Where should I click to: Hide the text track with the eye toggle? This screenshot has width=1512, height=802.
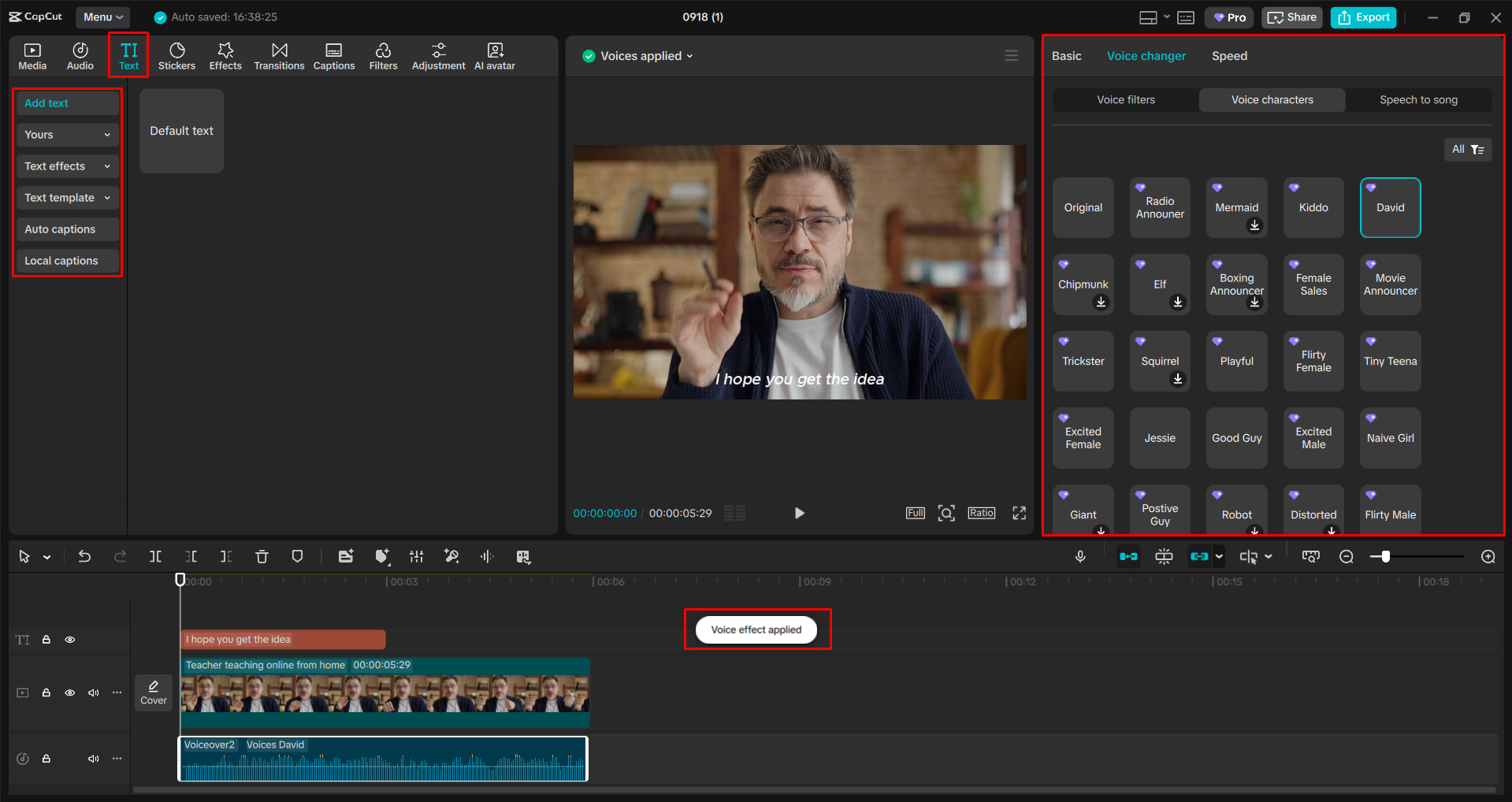pyautogui.click(x=69, y=640)
